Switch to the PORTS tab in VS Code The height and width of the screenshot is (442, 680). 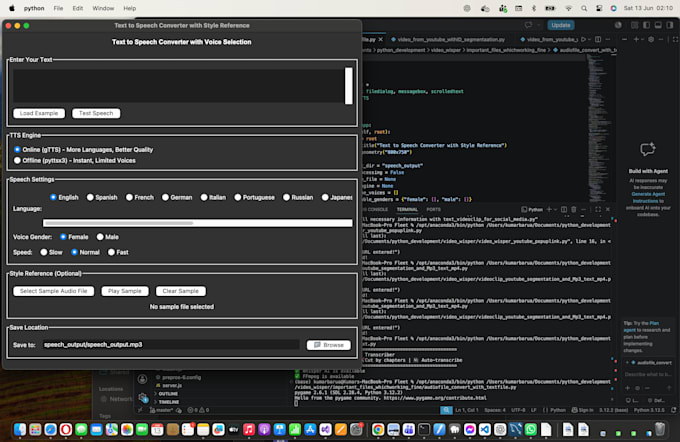(433, 210)
